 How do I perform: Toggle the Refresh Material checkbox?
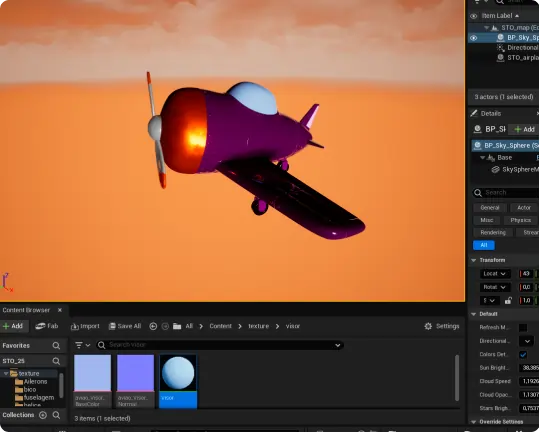point(523,327)
